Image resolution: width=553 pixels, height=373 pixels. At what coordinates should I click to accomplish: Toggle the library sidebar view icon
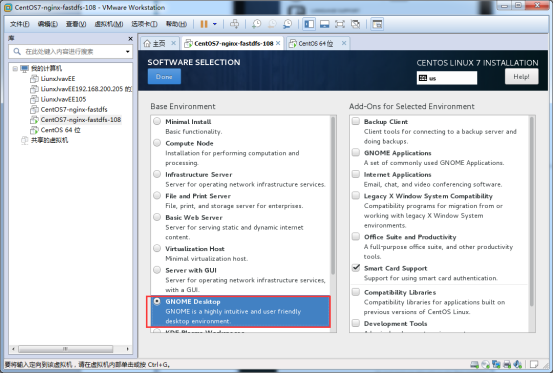click(309, 24)
